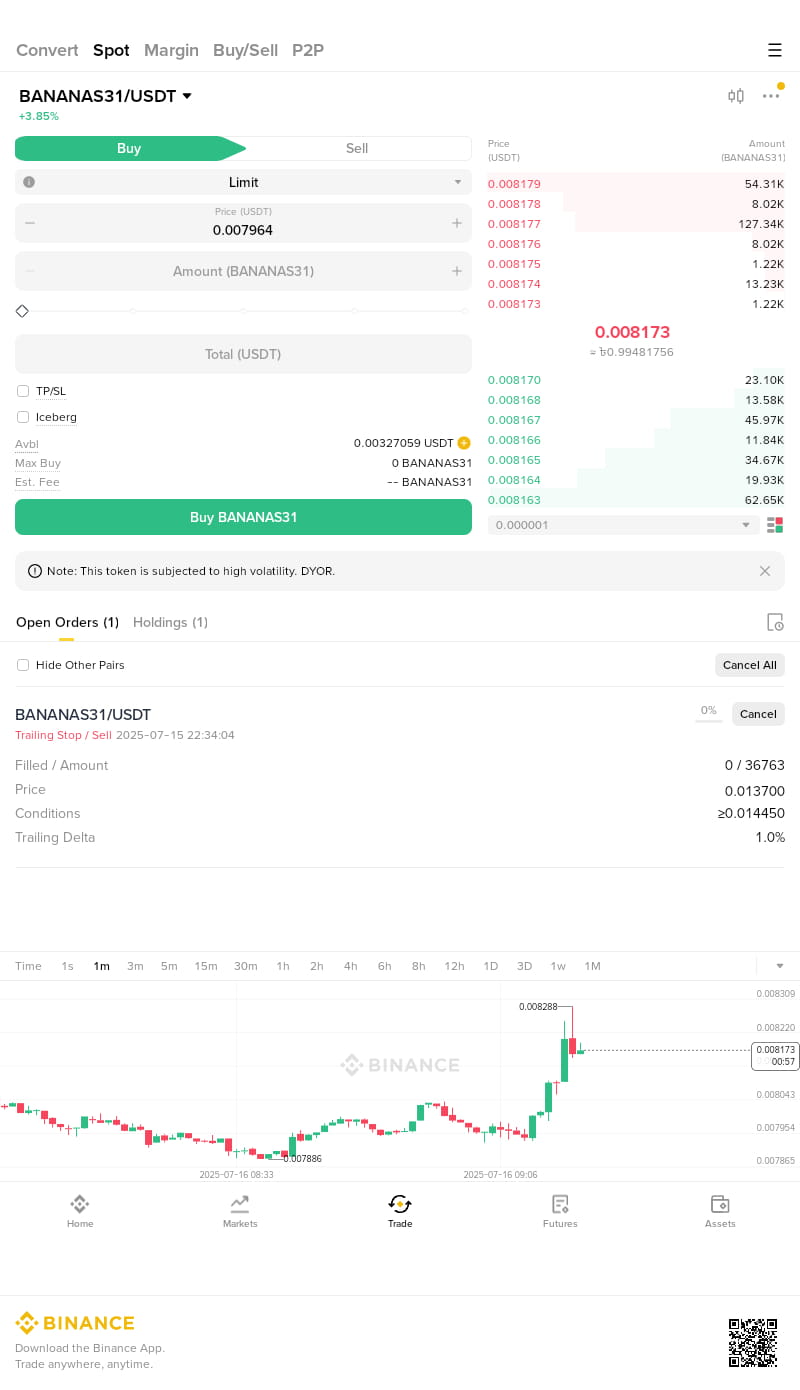
Task: Click the 0% filled indicator on open order
Action: pos(709,711)
